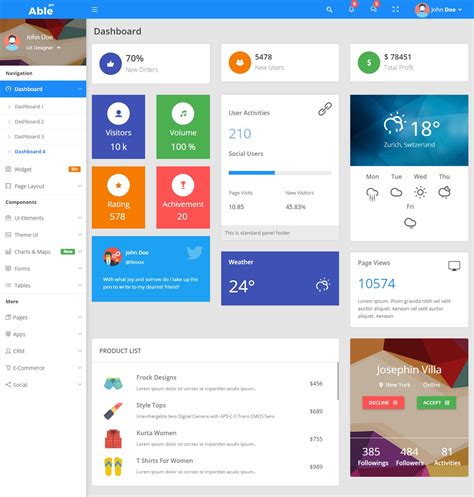The image size is (474, 497).
Task: Click the sidebar John Doe avatar
Action: click(12, 42)
